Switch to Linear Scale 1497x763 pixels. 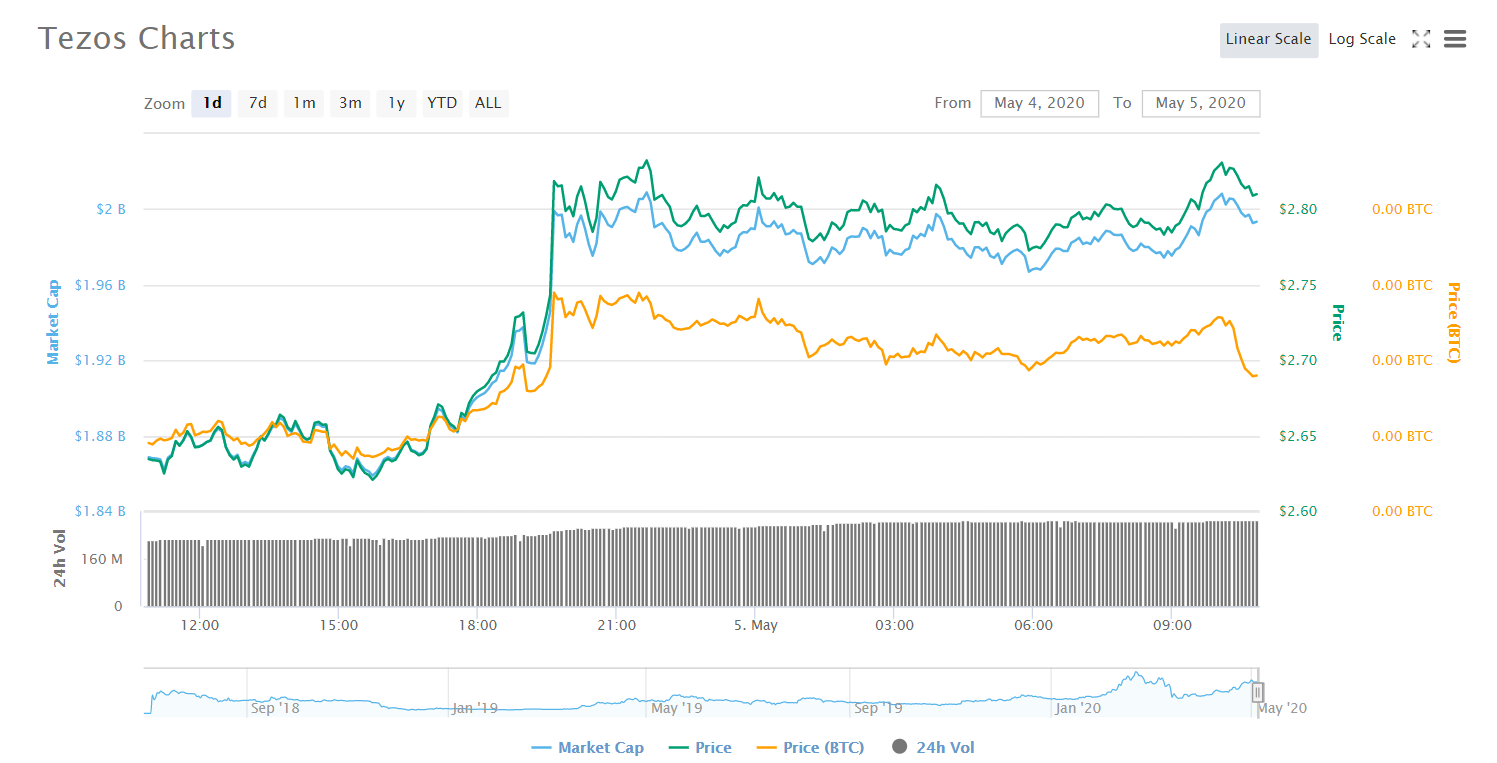[x=1268, y=39]
